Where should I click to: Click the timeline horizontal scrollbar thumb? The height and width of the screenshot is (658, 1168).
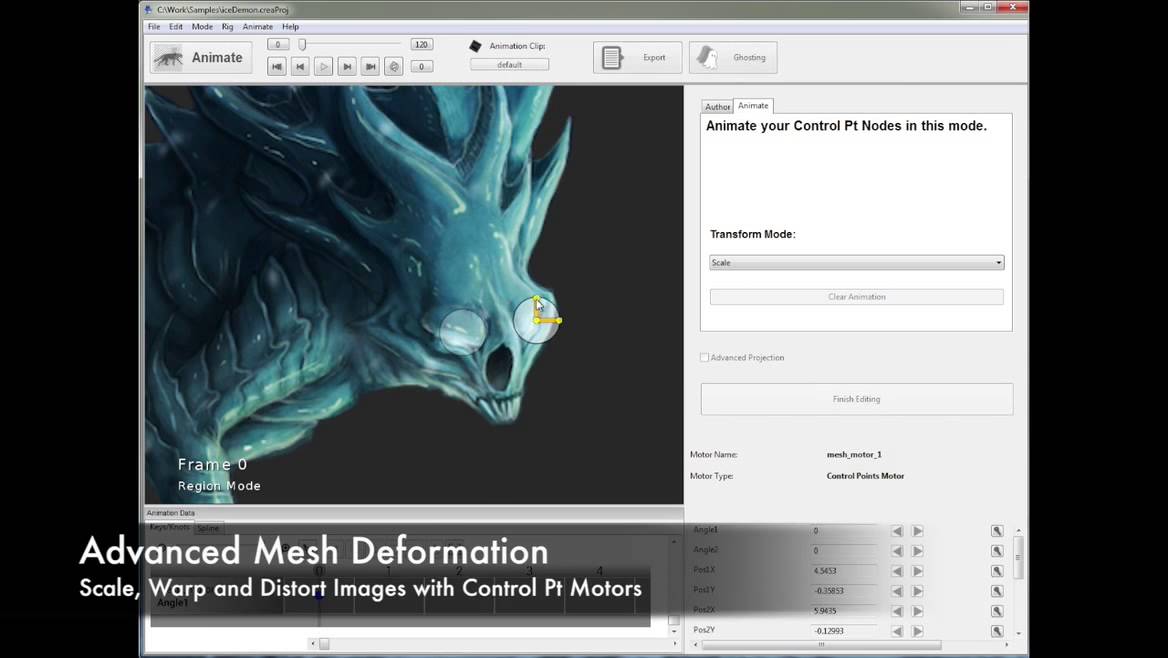[324, 644]
